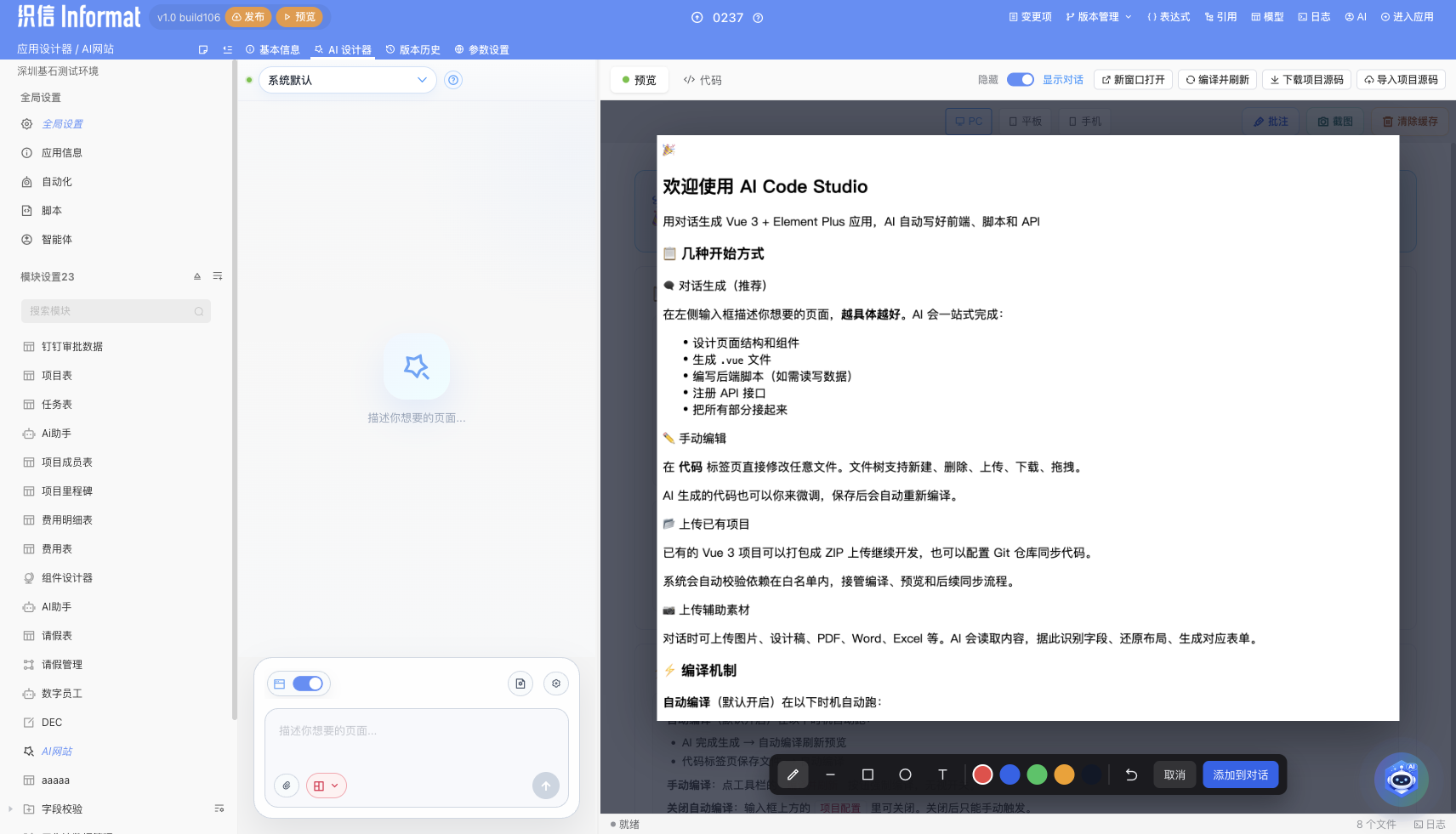Click 编译并刷新 button
Viewport: 1456px width, 834px height.
pos(1217,80)
